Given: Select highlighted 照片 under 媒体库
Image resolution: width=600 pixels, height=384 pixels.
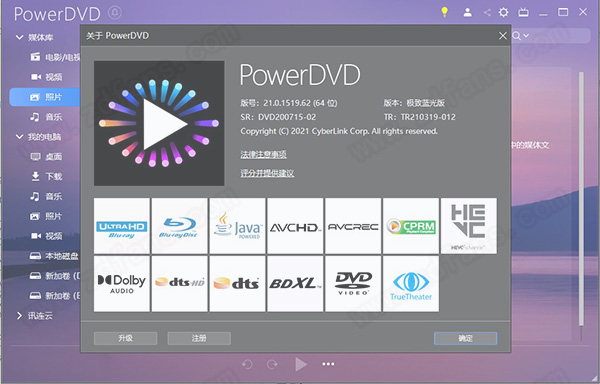Looking at the screenshot, I should (45, 97).
